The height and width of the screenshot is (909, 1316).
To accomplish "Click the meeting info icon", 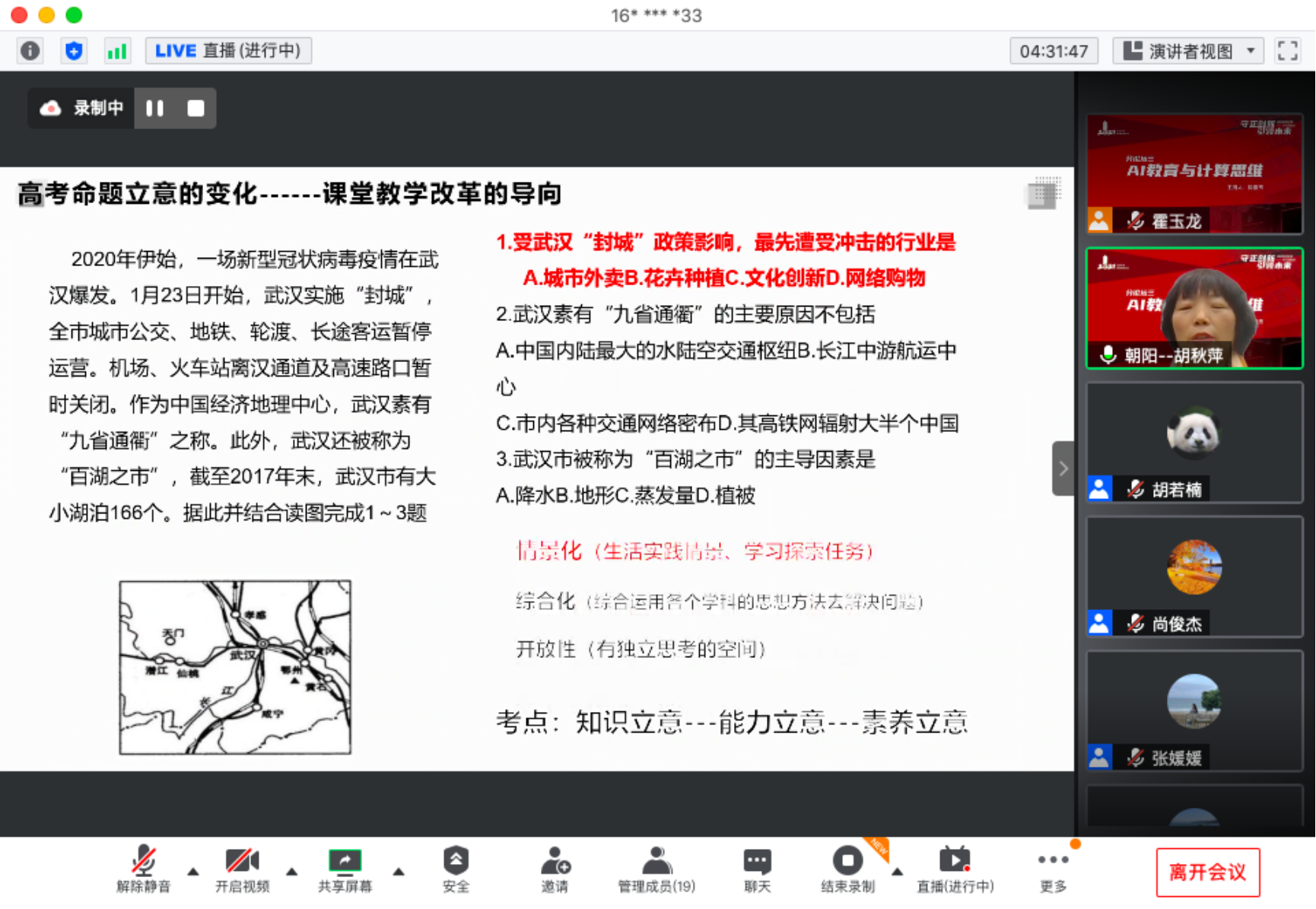I will coord(30,51).
